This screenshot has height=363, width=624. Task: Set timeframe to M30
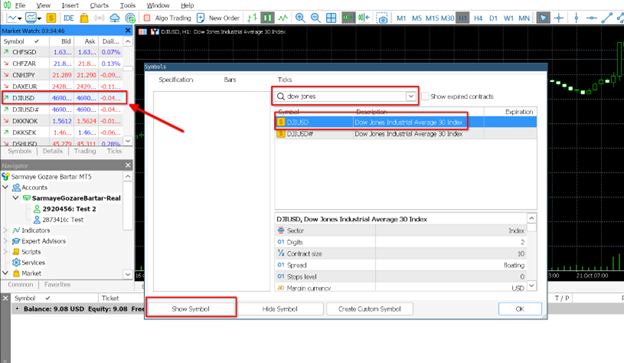(447, 18)
